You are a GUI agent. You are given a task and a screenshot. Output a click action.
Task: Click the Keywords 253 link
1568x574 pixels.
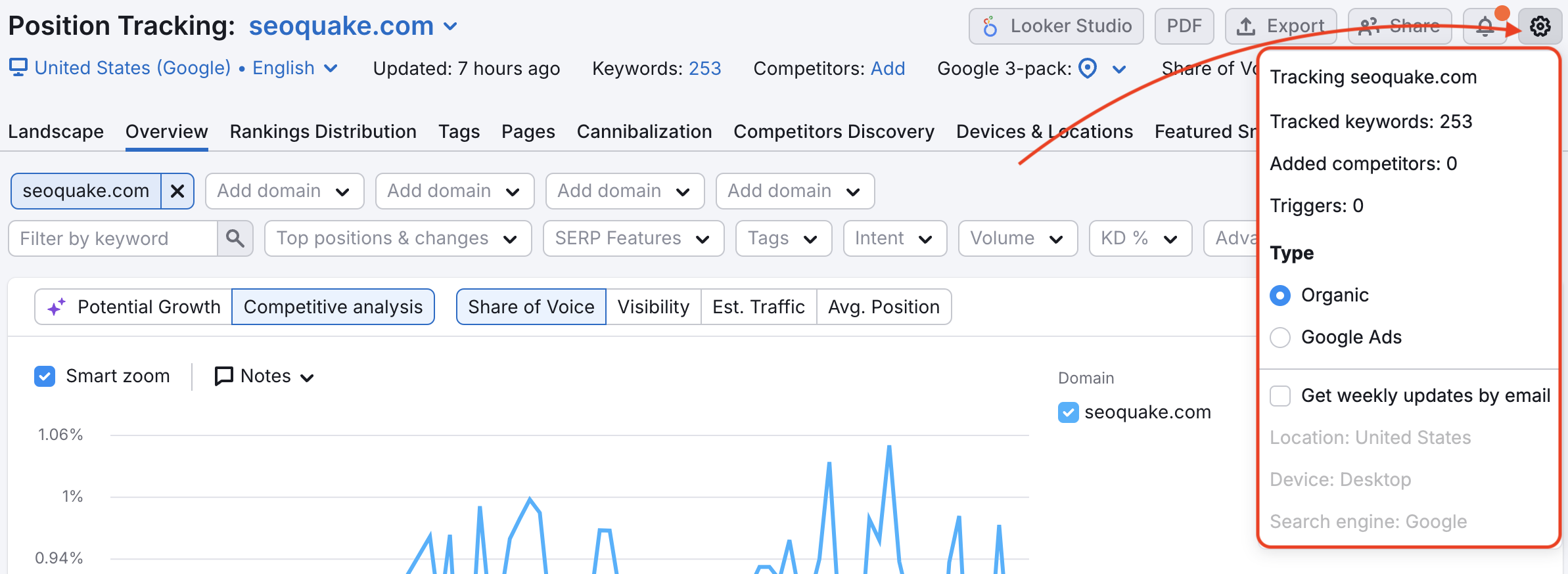pos(705,68)
